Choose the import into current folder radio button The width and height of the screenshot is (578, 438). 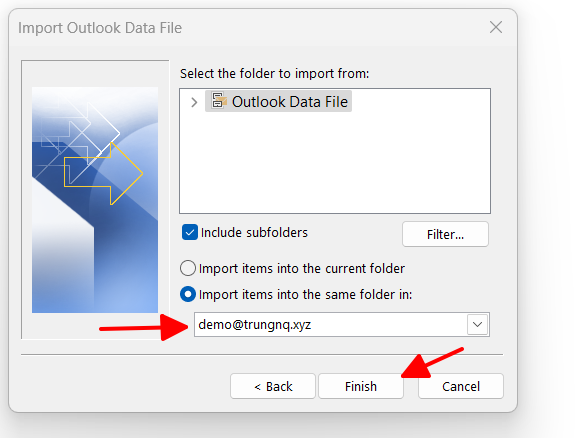pos(188,268)
